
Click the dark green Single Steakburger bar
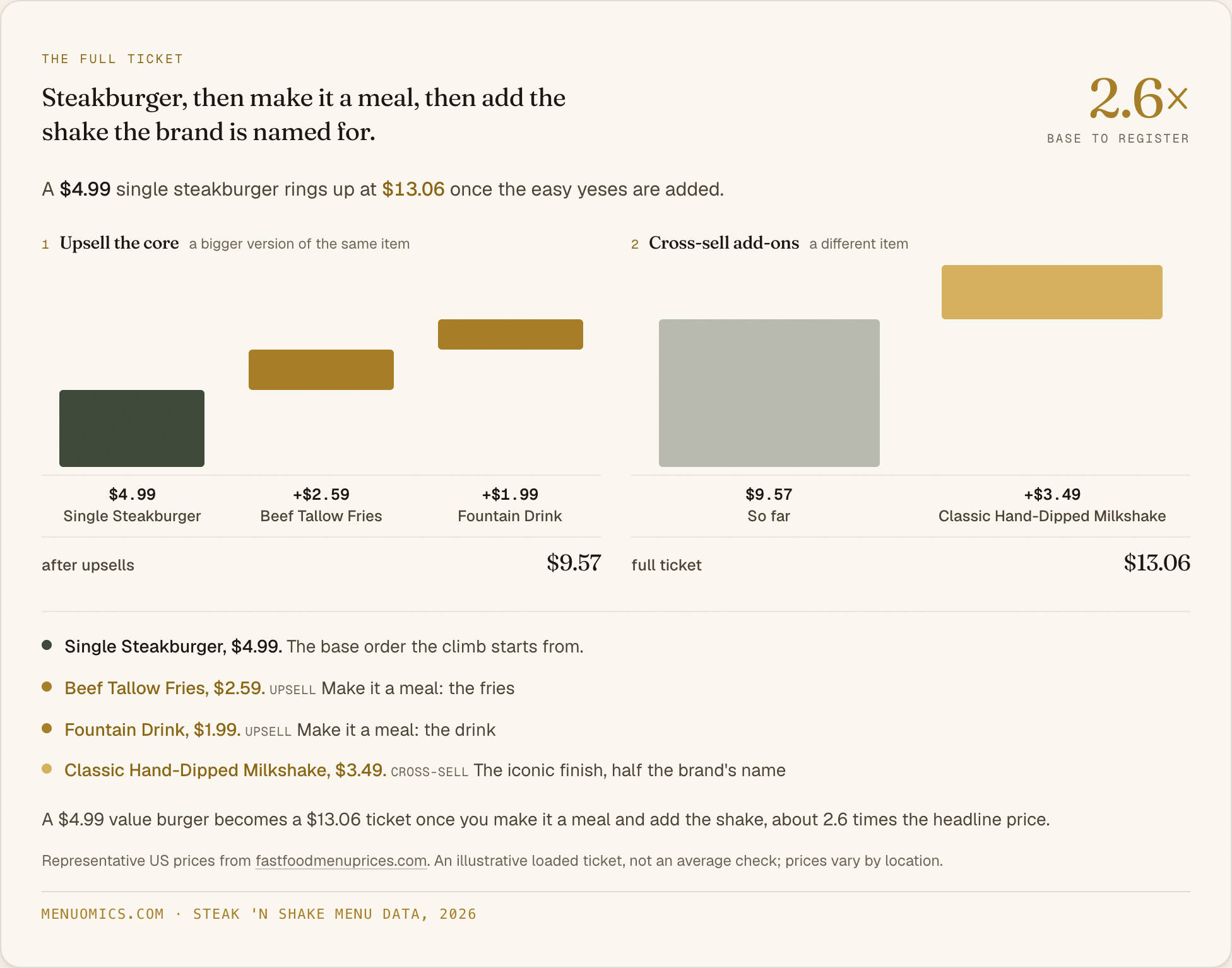[132, 428]
